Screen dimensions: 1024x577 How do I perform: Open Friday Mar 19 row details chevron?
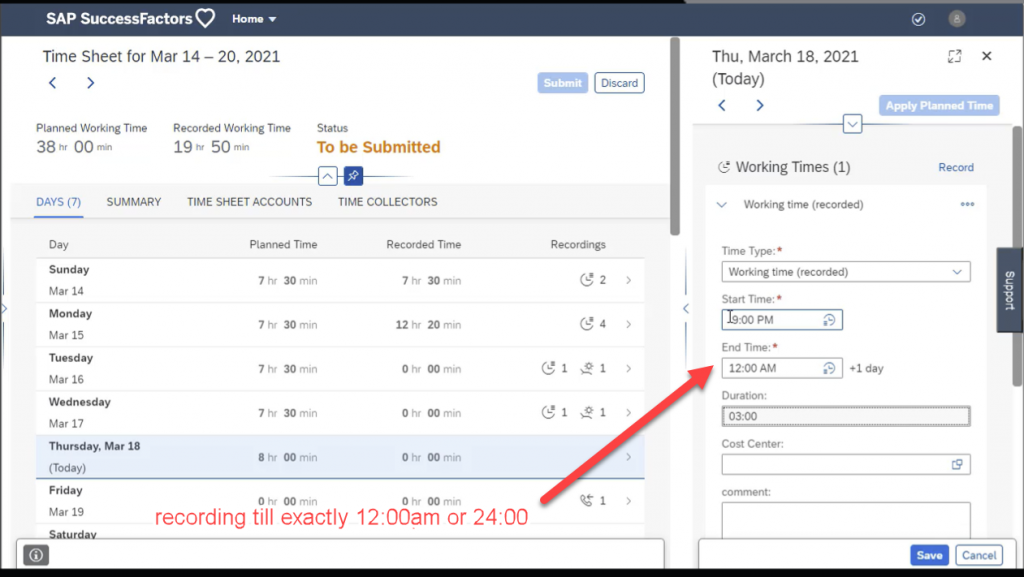click(628, 501)
